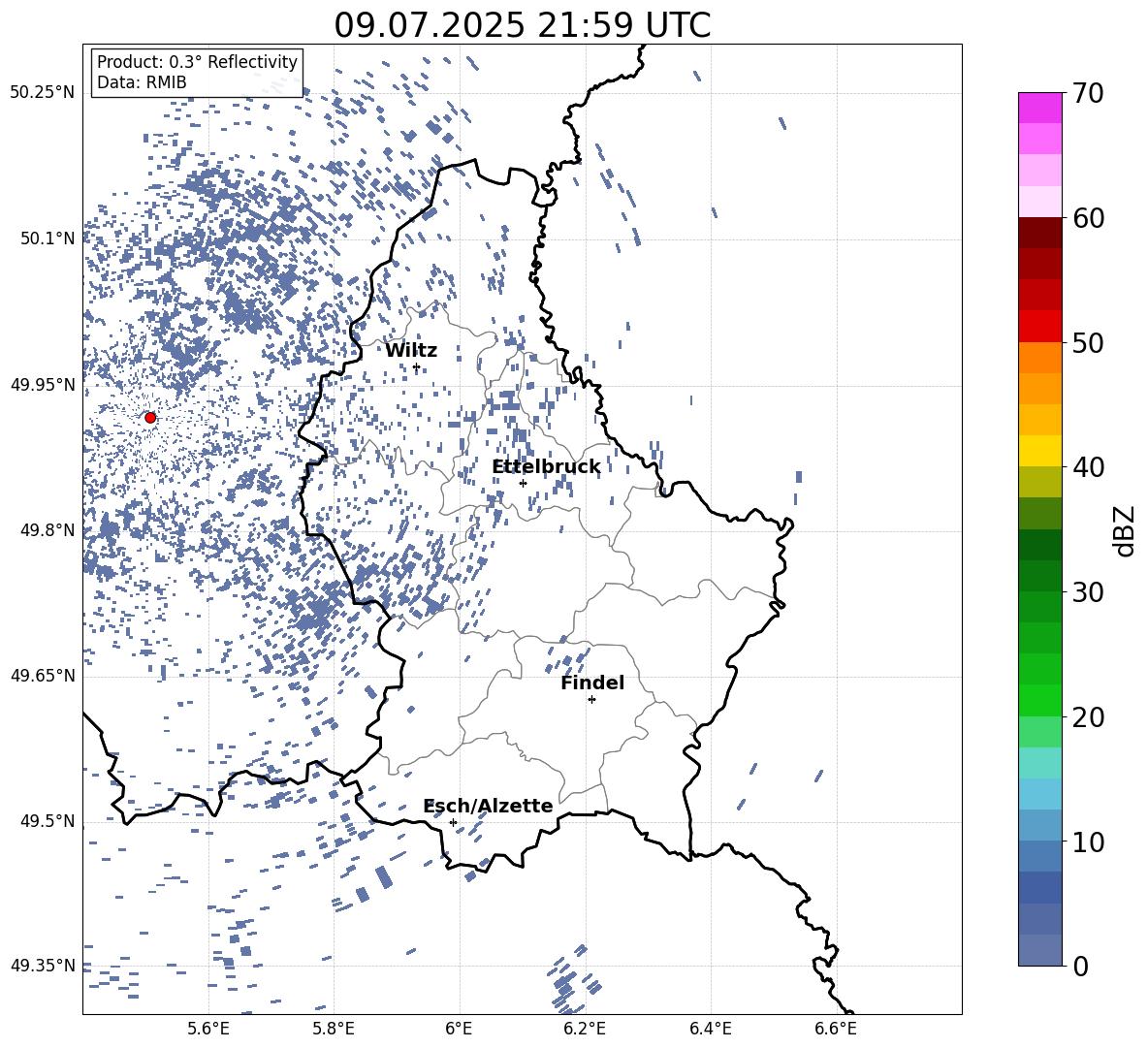Click the 6.2°E longitude label

(x=585, y=1029)
